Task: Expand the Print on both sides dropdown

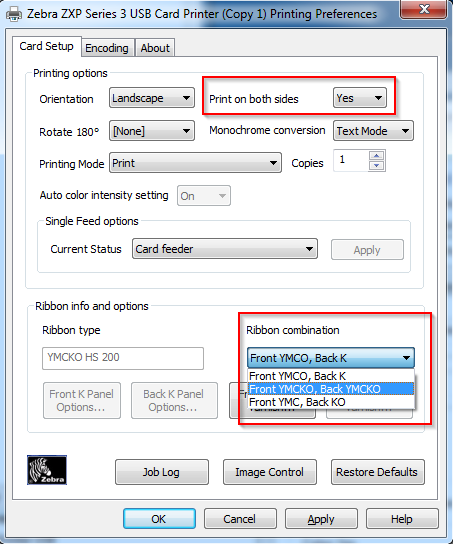Action: (360, 98)
